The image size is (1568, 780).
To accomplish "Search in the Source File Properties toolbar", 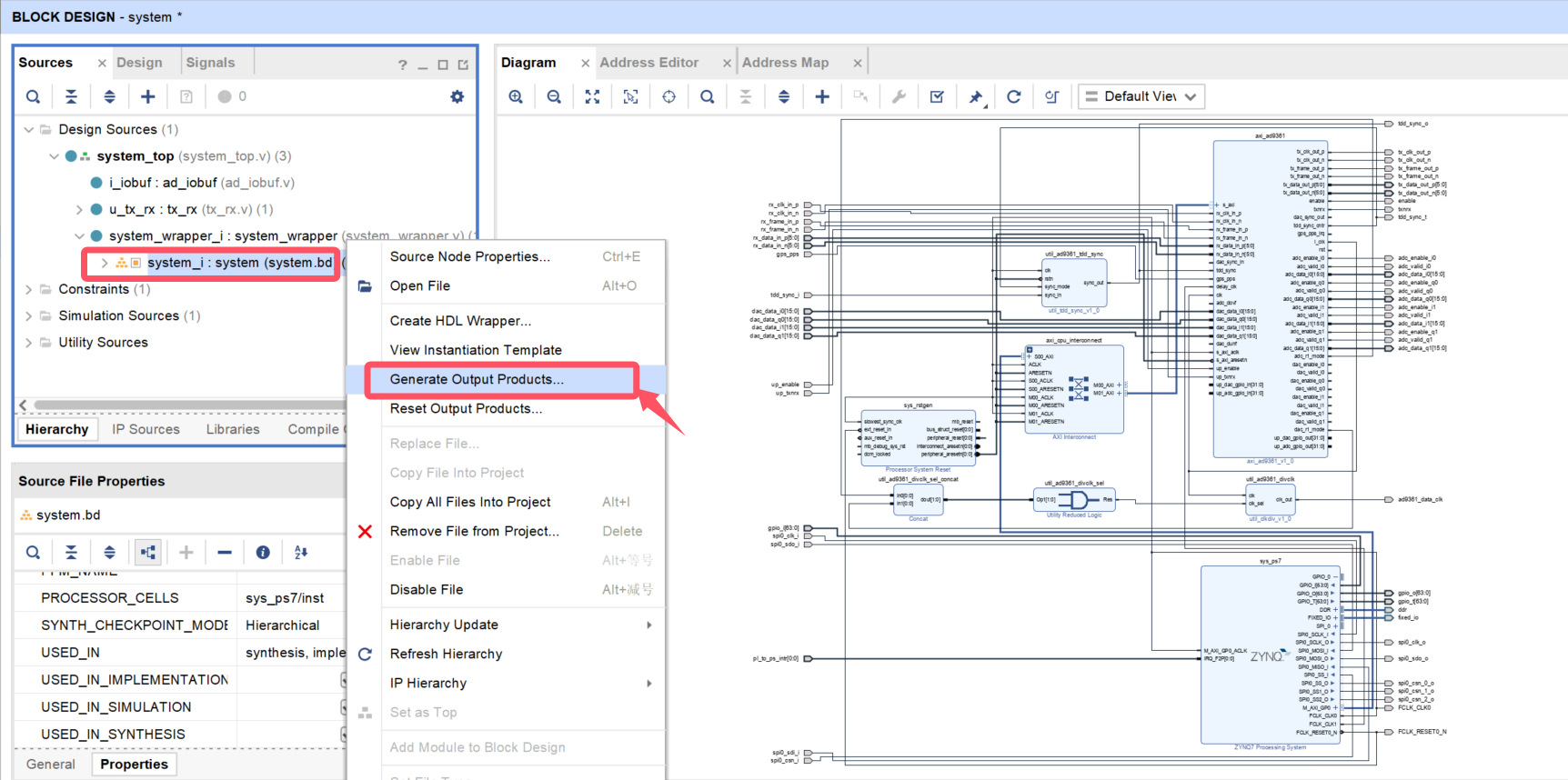I will pos(33,552).
